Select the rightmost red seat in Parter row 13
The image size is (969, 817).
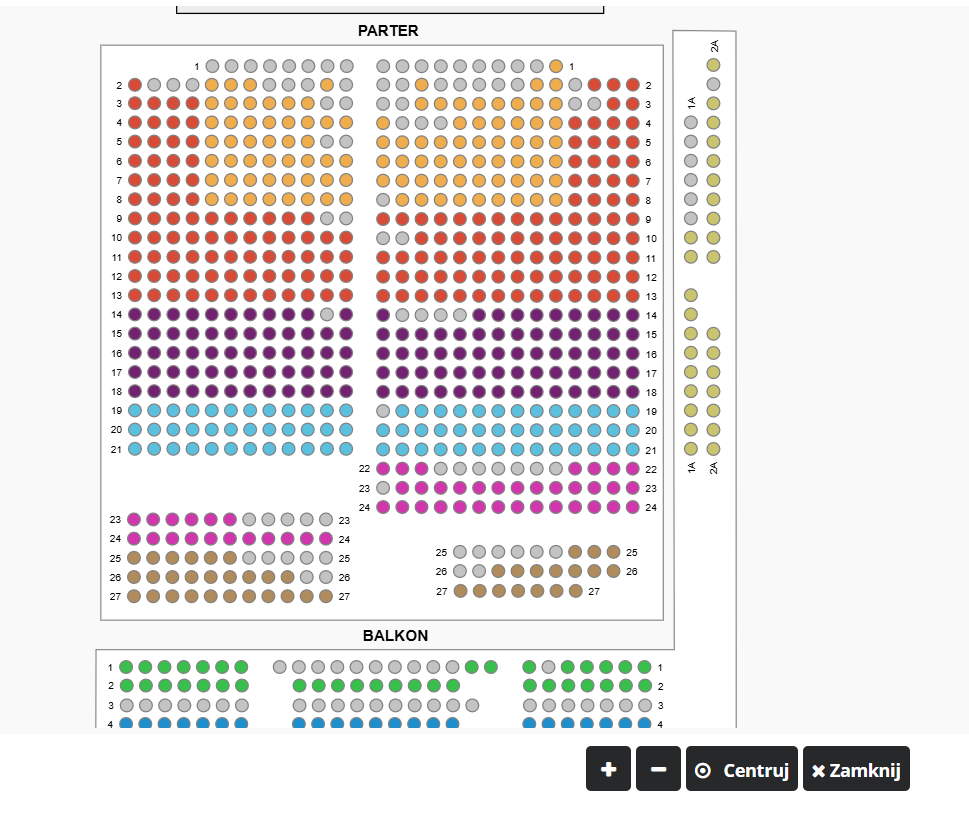click(x=633, y=295)
